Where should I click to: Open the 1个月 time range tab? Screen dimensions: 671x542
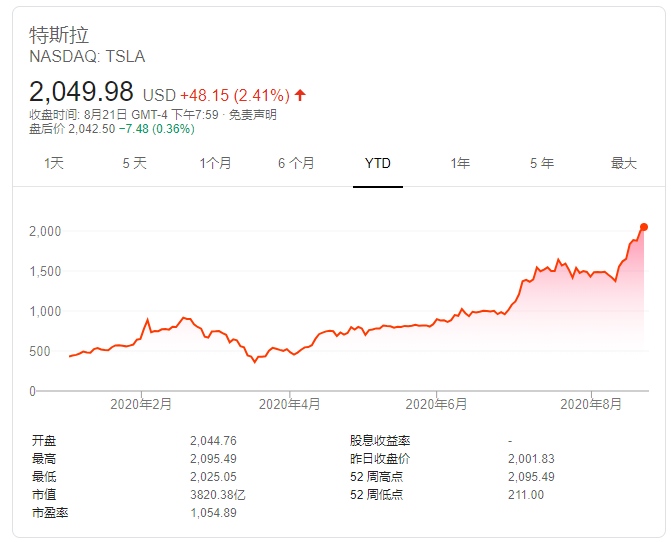click(x=215, y=163)
